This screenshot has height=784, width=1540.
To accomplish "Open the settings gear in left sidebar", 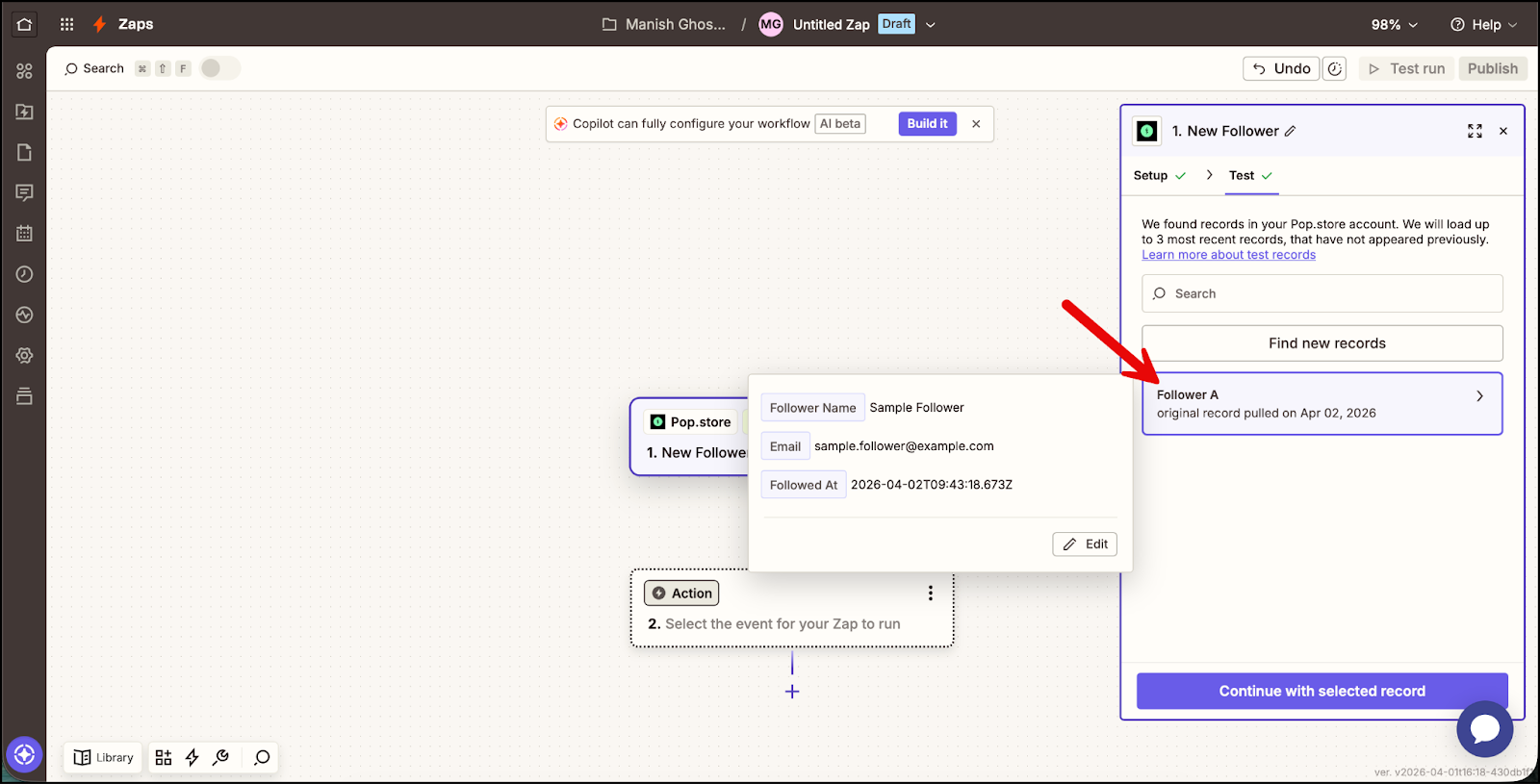I will coord(24,355).
